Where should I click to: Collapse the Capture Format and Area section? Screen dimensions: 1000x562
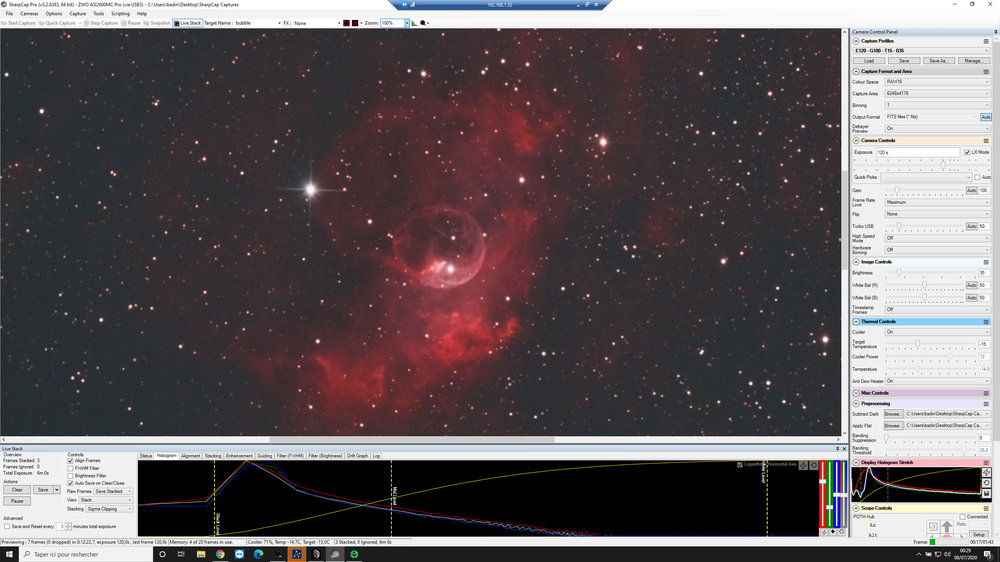point(856,71)
